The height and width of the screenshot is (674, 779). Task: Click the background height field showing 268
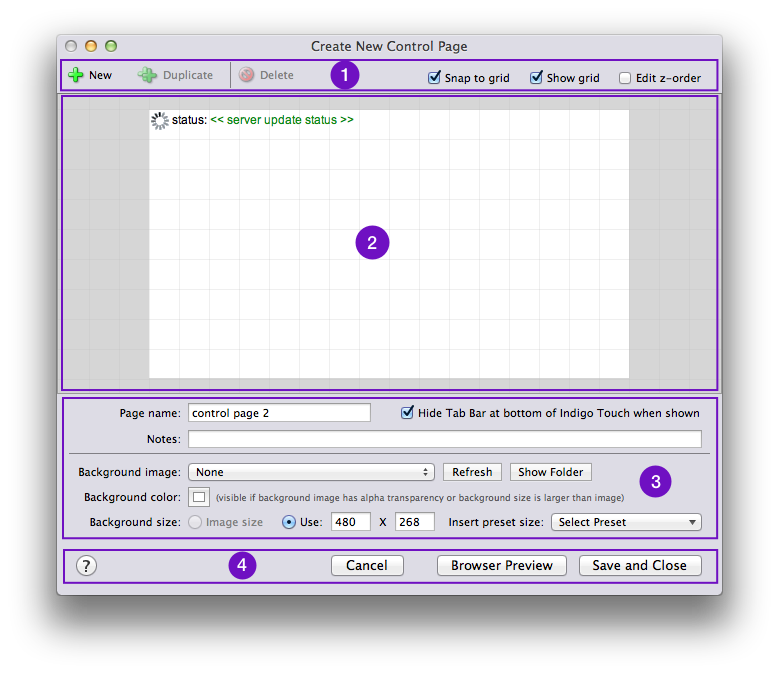(x=415, y=522)
